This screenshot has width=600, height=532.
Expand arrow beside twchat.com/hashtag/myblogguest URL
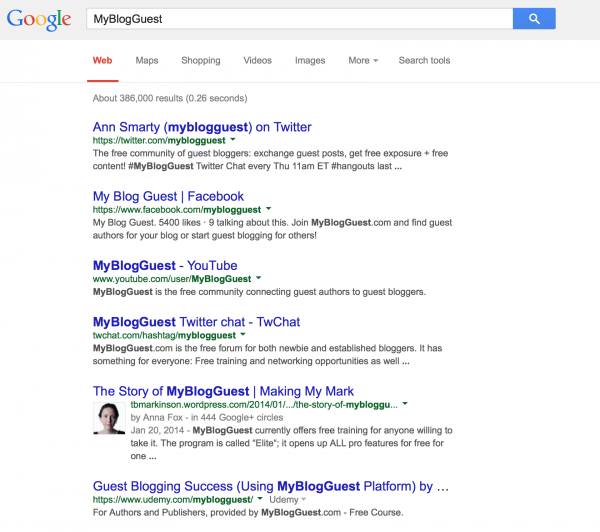[243, 335]
